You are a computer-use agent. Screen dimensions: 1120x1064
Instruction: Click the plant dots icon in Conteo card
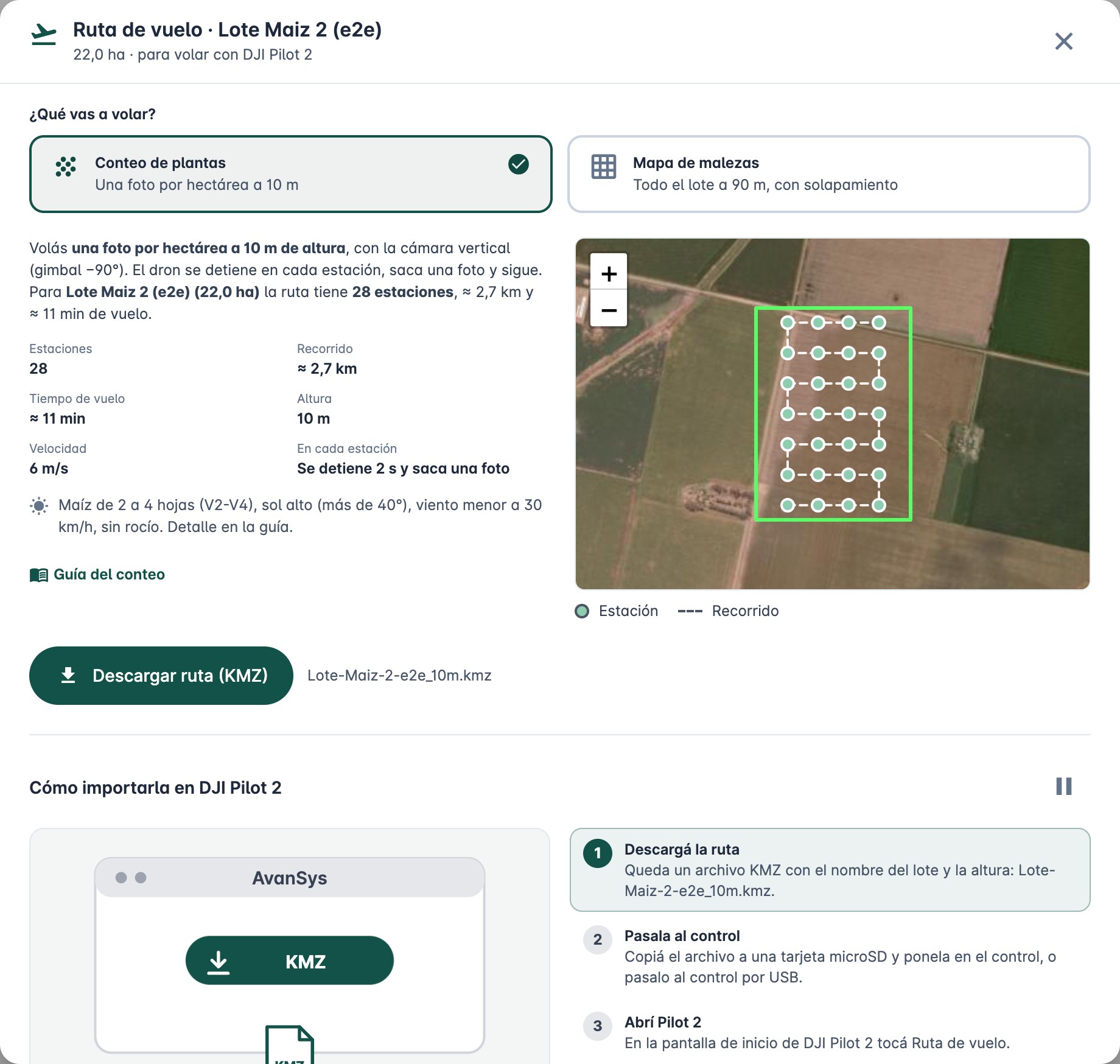[x=66, y=166]
